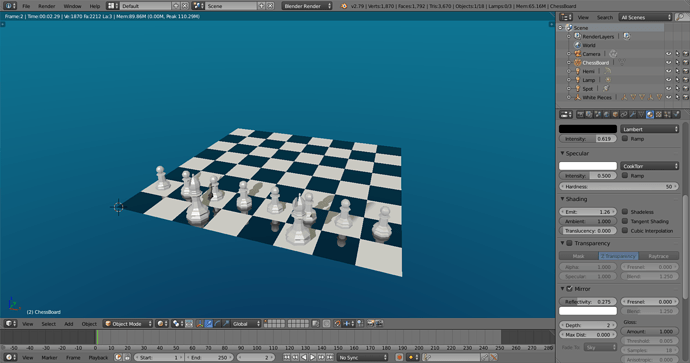Open the Lambert diffuse shader dropdown
Screen dimensions: 690x363
tap(650, 129)
